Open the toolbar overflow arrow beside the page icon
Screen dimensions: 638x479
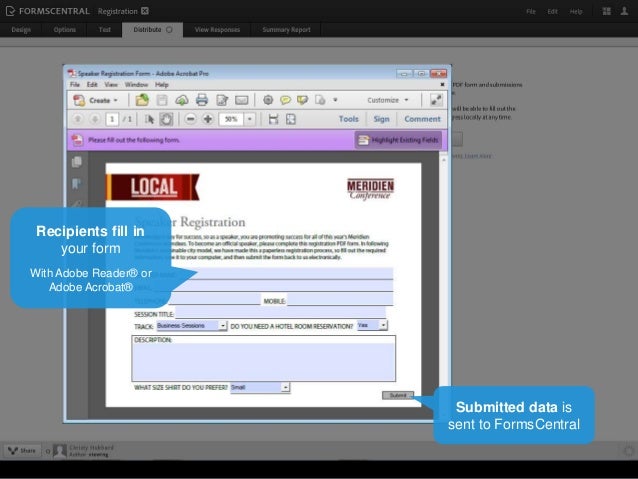click(x=335, y=100)
